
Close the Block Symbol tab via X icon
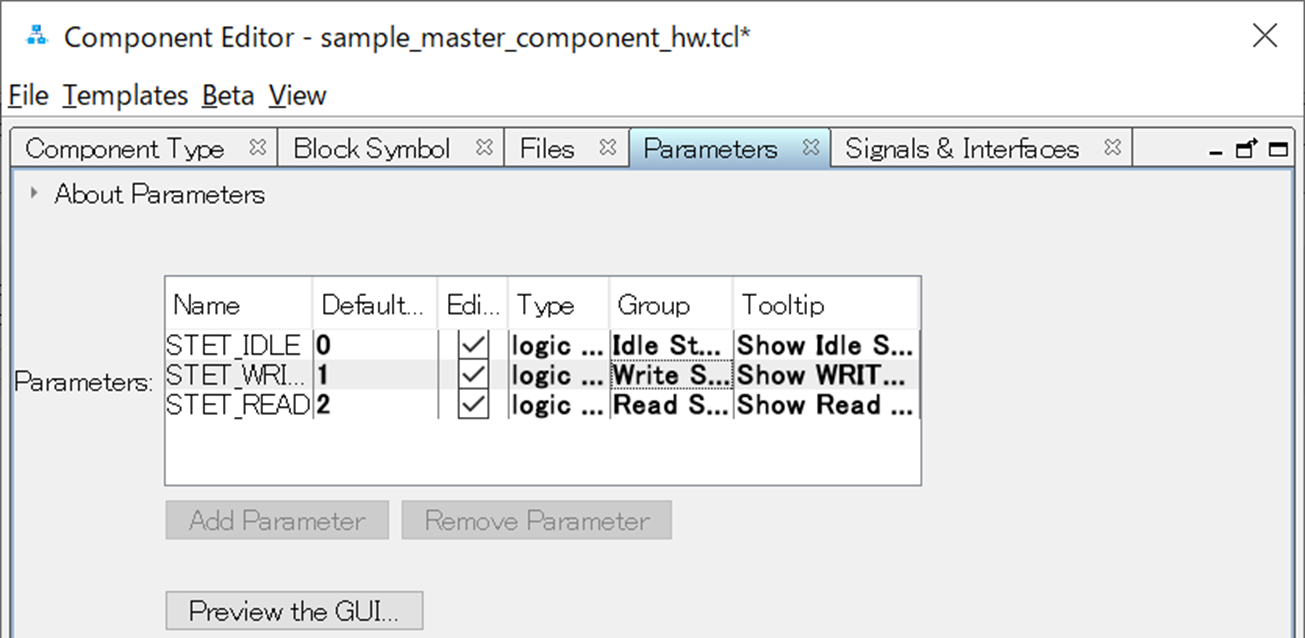click(485, 148)
